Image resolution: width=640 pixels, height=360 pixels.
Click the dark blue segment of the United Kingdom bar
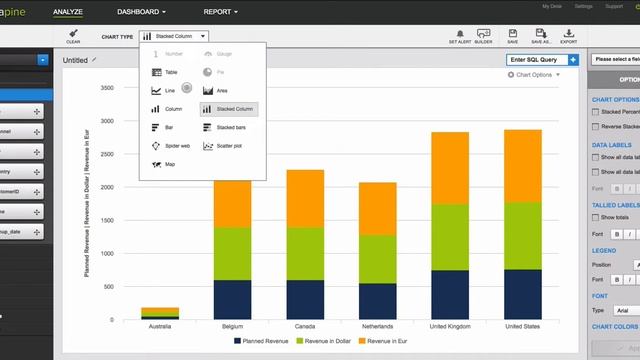click(x=450, y=295)
